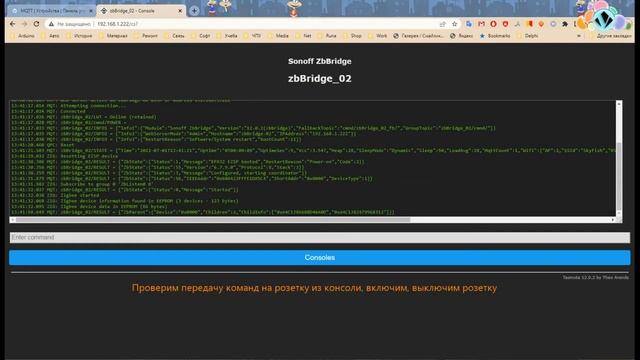Screen dimensions: 640x360
Task: Open the Media bookmarks folder
Action: click(279, 36)
